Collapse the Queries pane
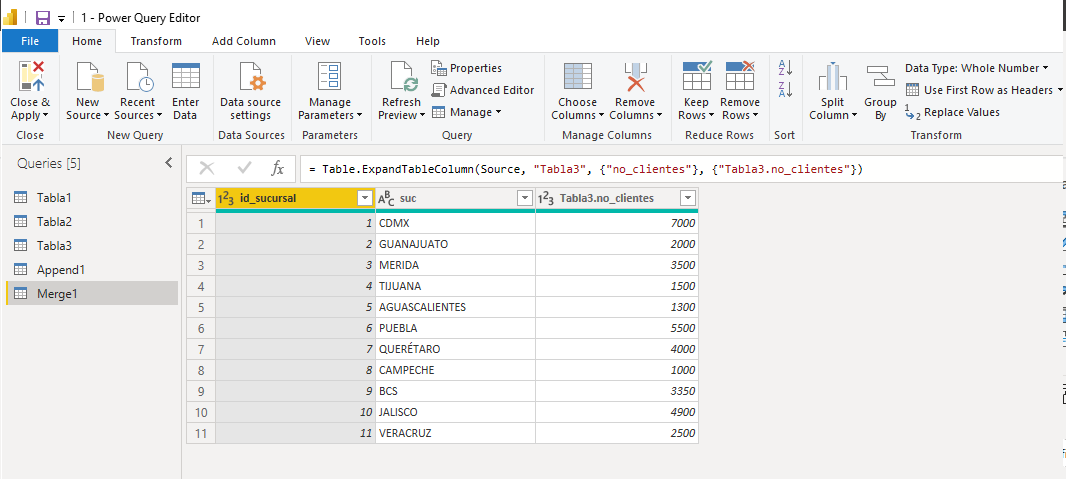 click(x=168, y=163)
